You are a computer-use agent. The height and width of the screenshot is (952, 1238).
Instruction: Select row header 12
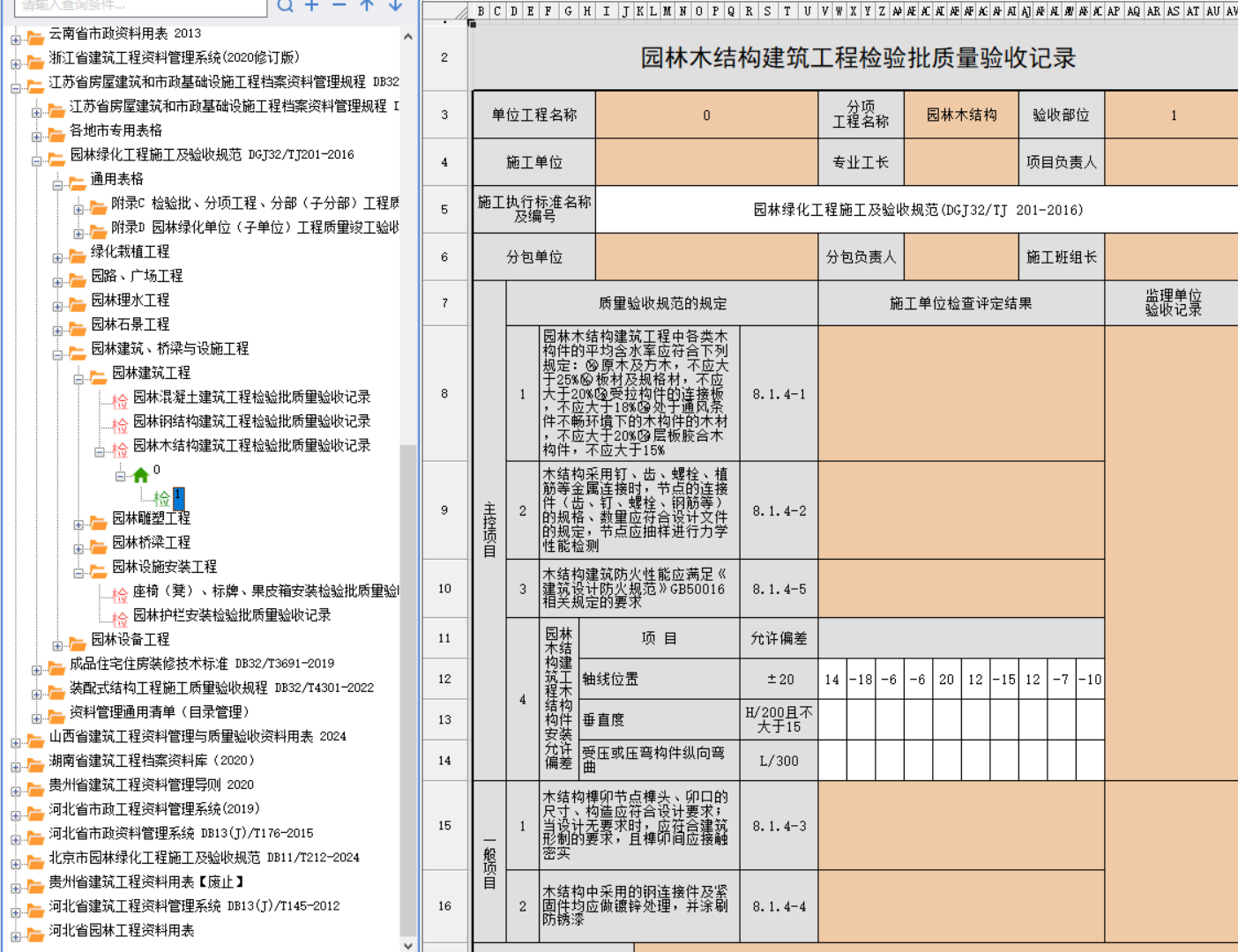pos(444,680)
